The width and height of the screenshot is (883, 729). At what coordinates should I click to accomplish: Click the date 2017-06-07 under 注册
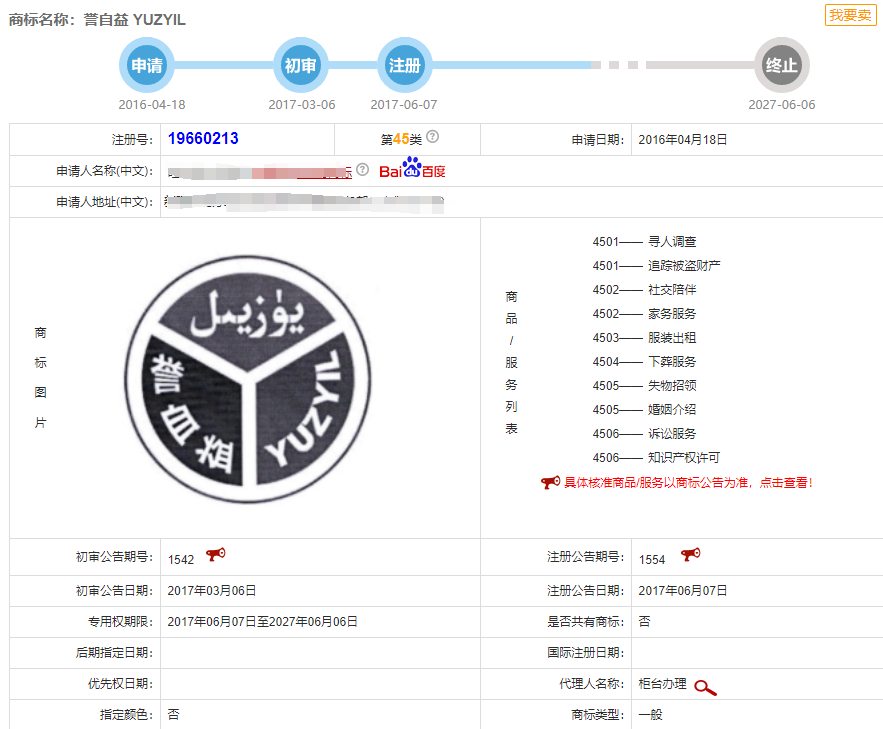[x=404, y=105]
